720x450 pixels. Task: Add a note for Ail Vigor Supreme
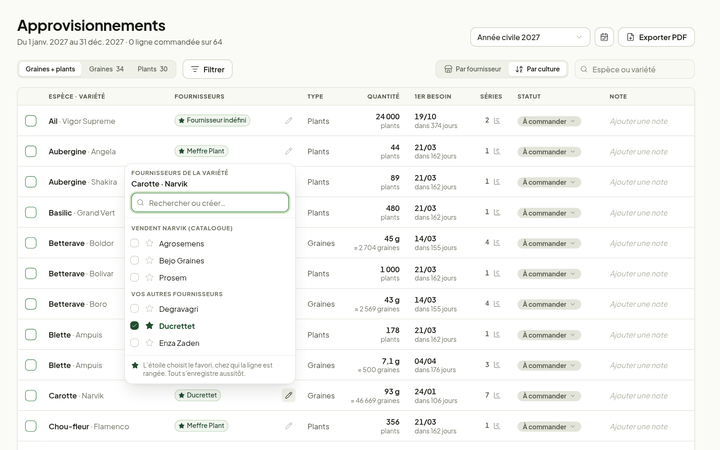638,121
